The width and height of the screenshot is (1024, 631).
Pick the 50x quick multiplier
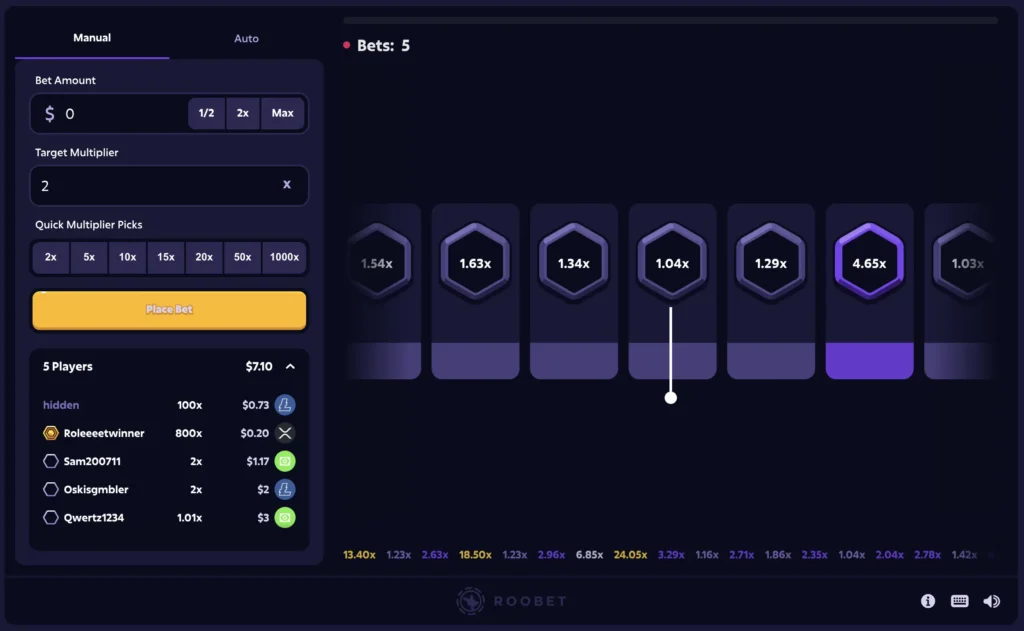(242, 257)
